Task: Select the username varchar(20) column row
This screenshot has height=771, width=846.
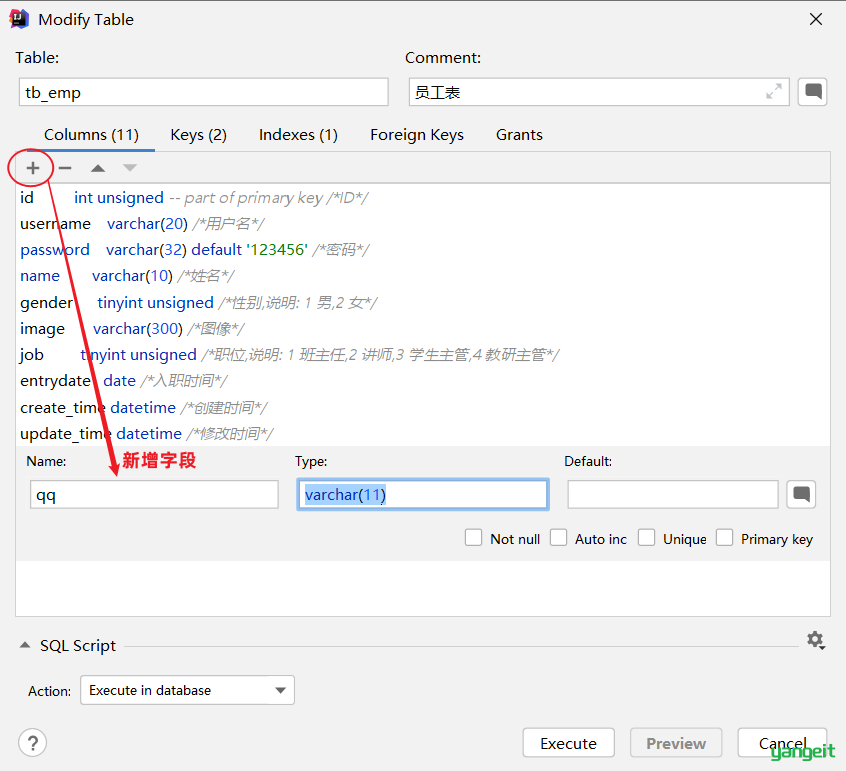Action: [x=422, y=223]
